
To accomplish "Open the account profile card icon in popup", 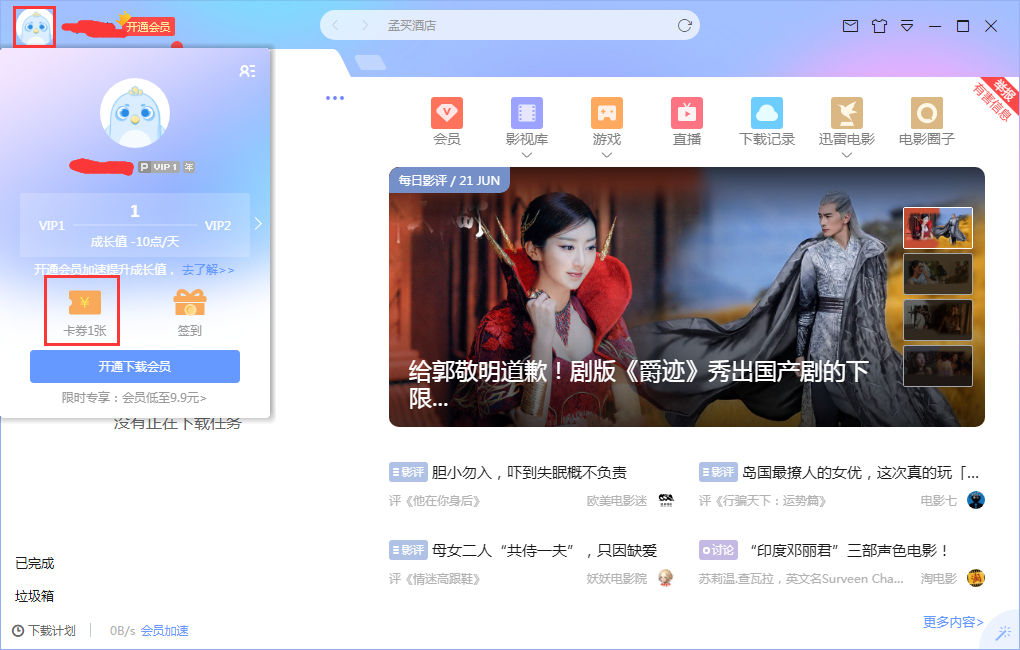I will click(x=247, y=71).
